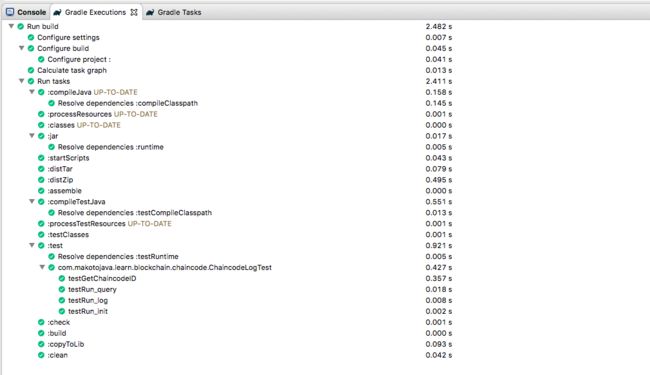Switch to the Console tab
This screenshot has height=375, width=650.
(26, 12)
